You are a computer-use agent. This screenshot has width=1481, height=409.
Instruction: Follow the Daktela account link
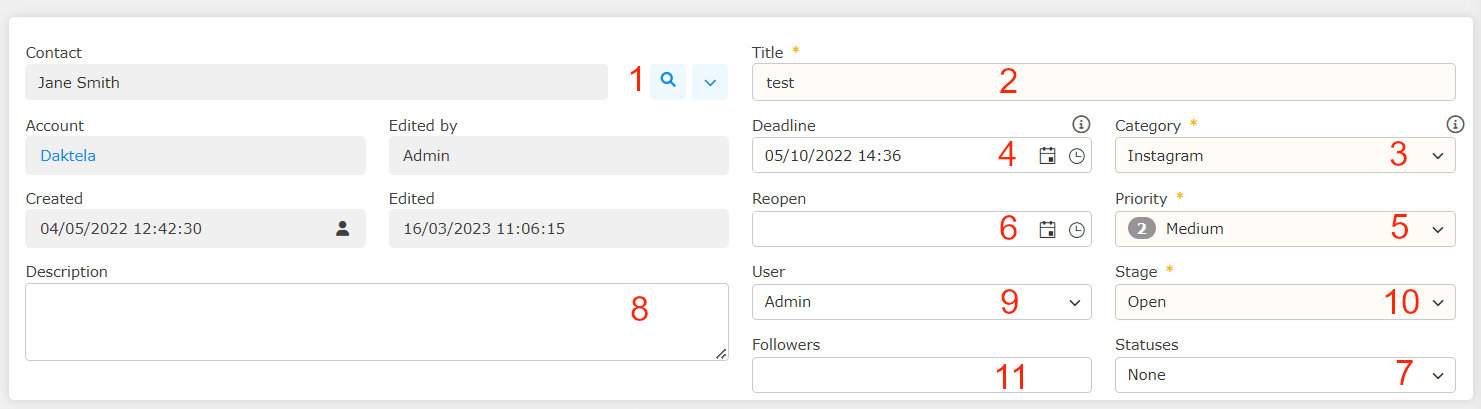click(x=68, y=156)
